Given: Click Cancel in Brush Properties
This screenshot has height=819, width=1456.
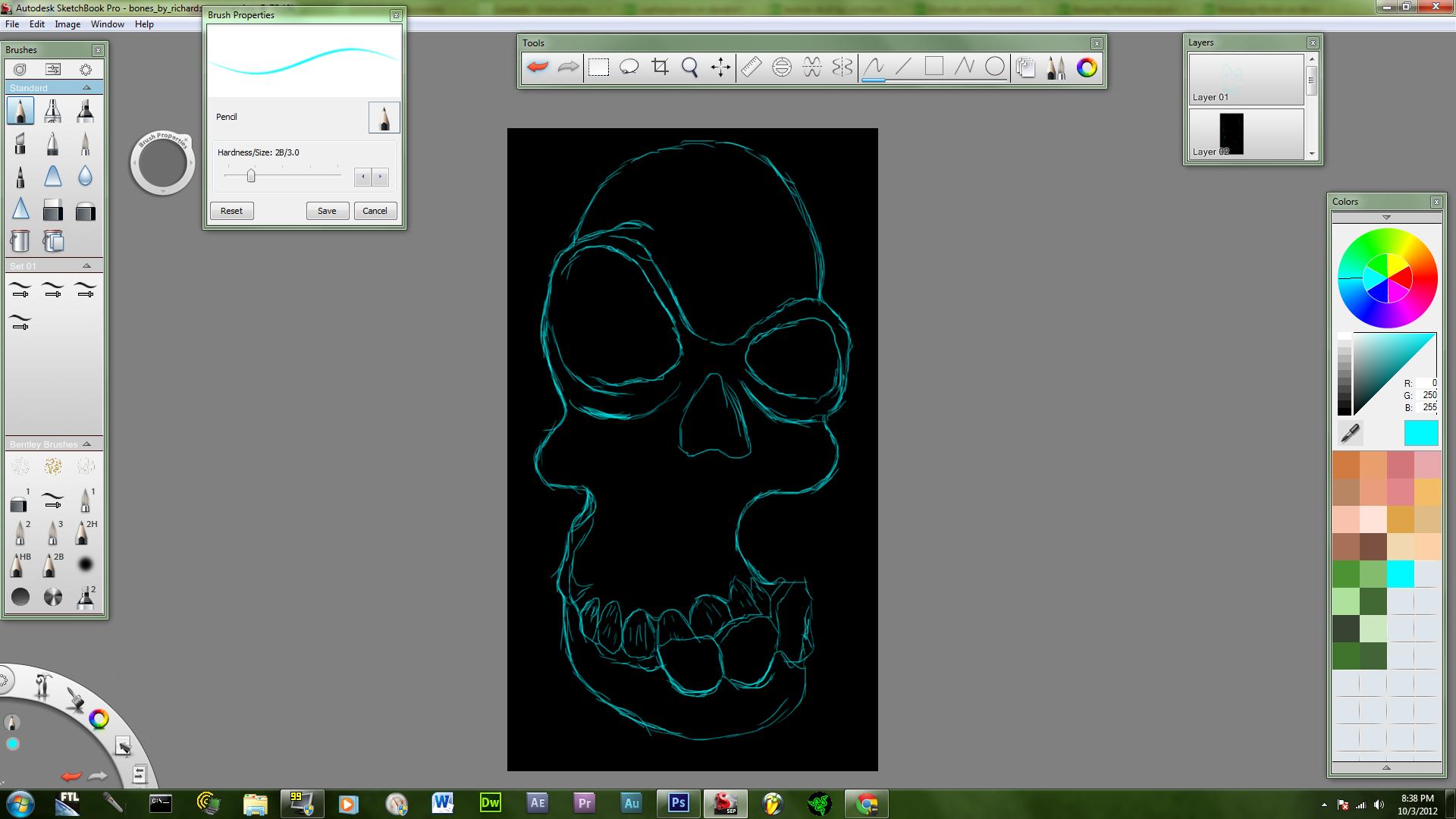Looking at the screenshot, I should pos(375,211).
